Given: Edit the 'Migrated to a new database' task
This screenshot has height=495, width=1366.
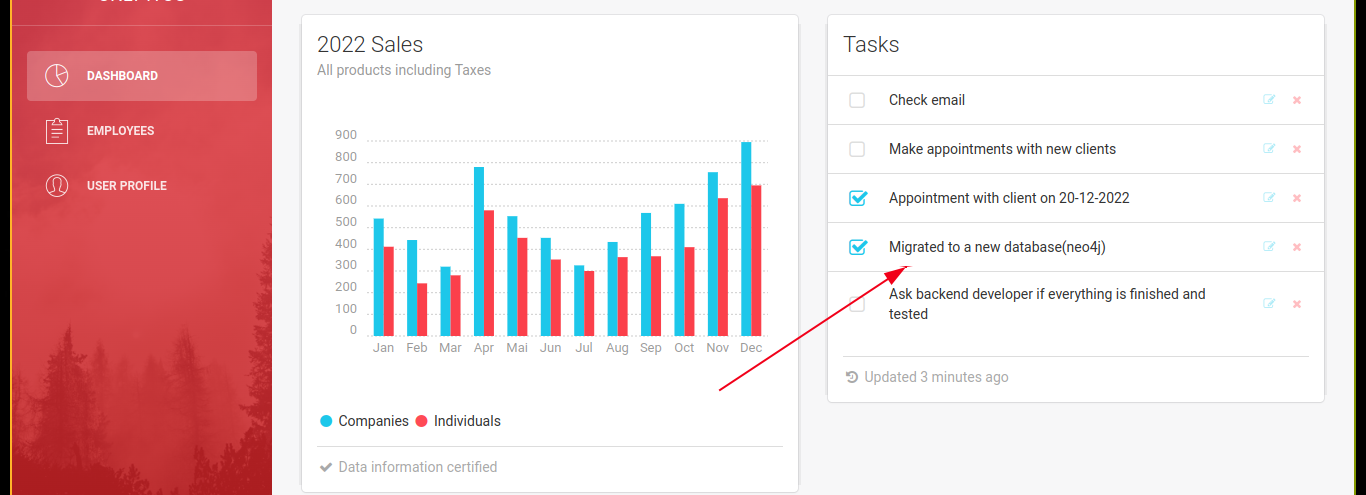Looking at the screenshot, I should (x=1269, y=247).
